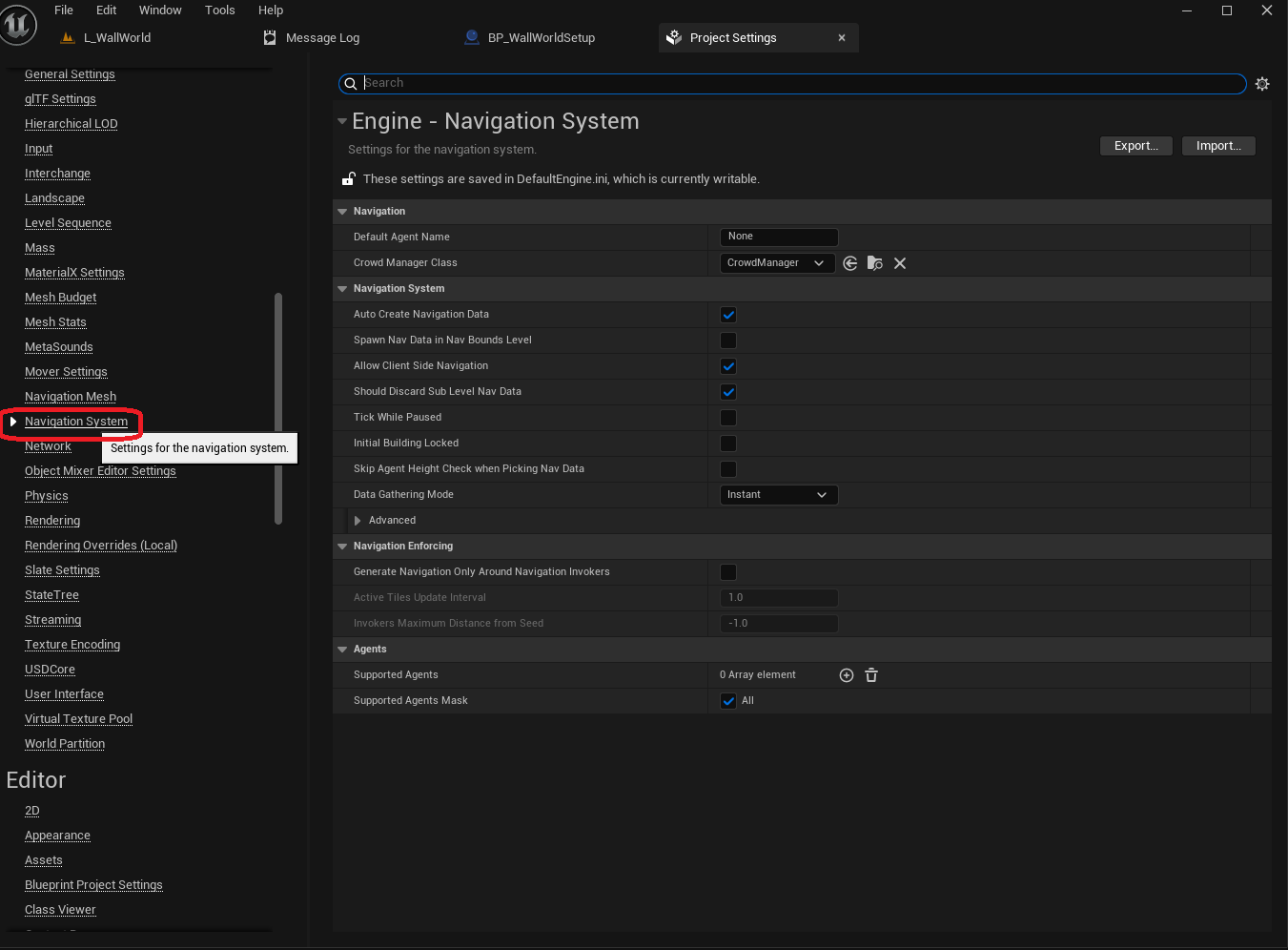Screen dimensions: 1288x950
Task: Expand the Advanced section
Action: tap(358, 521)
